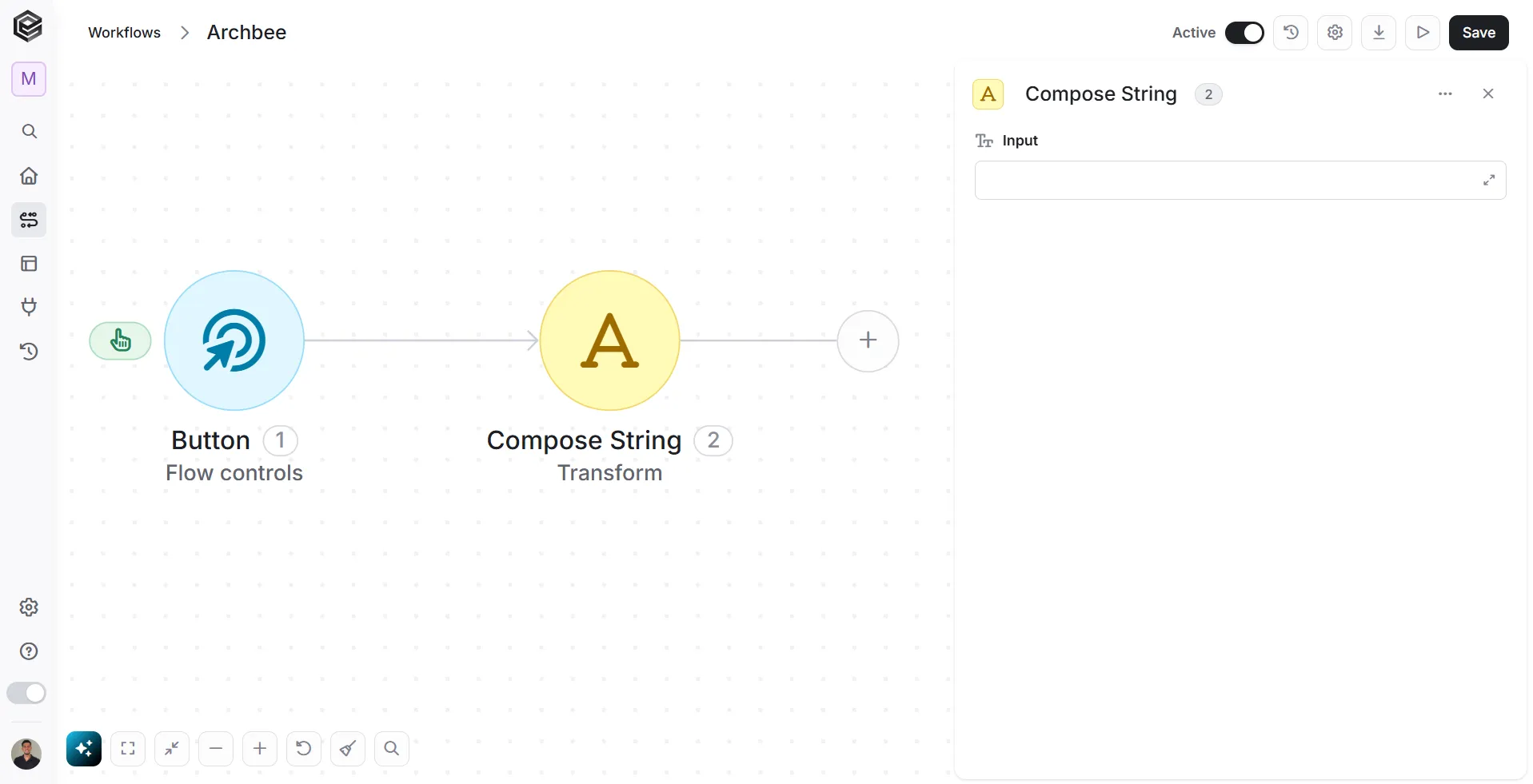The width and height of the screenshot is (1533, 784).
Task: Zoom in the canvas with plus icon
Action: tap(260, 749)
